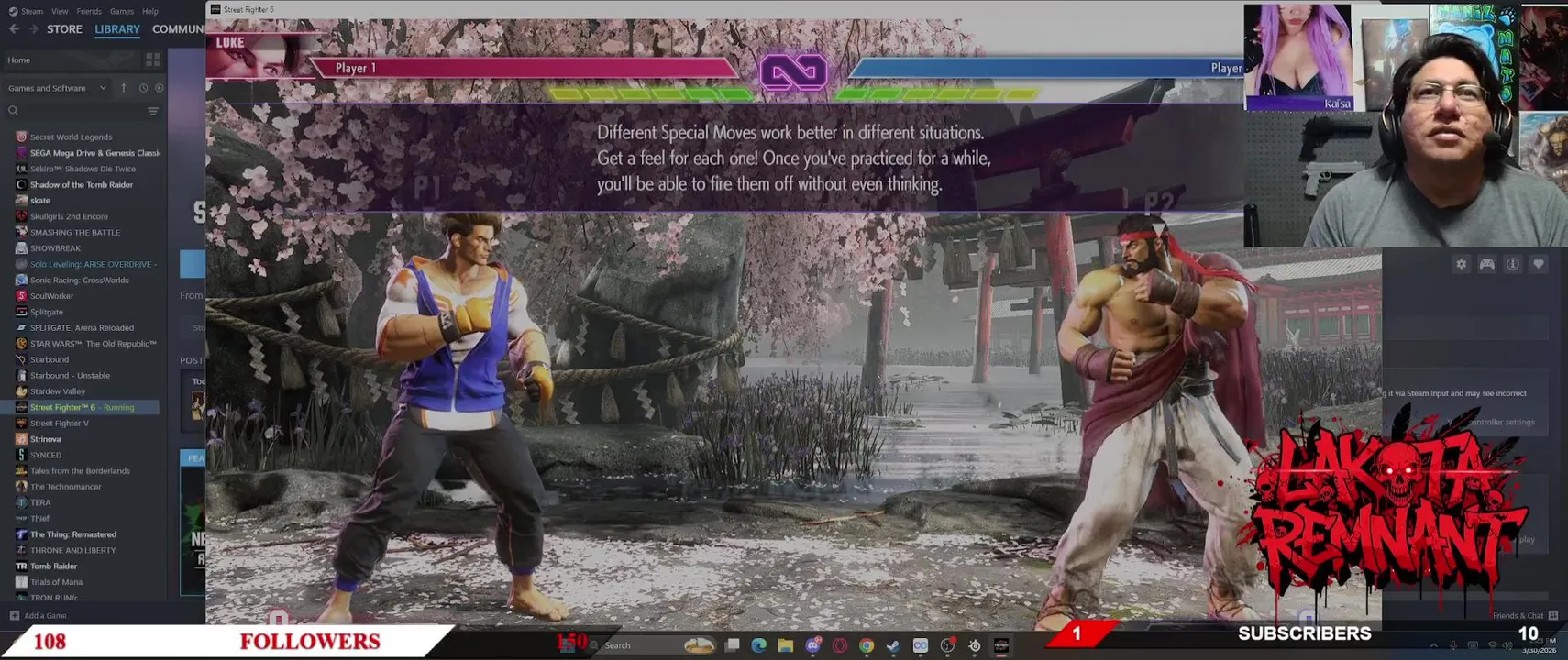Switch to the collections grid view

(x=153, y=60)
